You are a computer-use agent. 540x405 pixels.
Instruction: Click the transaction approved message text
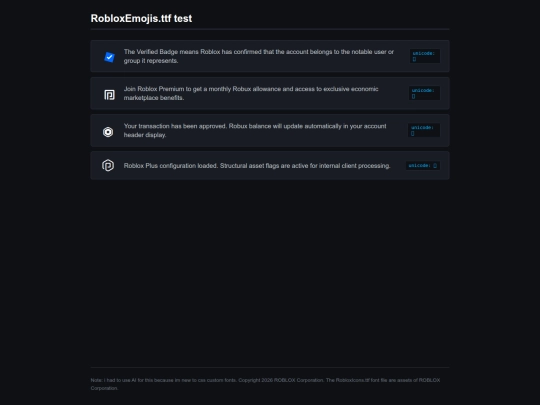(x=255, y=131)
